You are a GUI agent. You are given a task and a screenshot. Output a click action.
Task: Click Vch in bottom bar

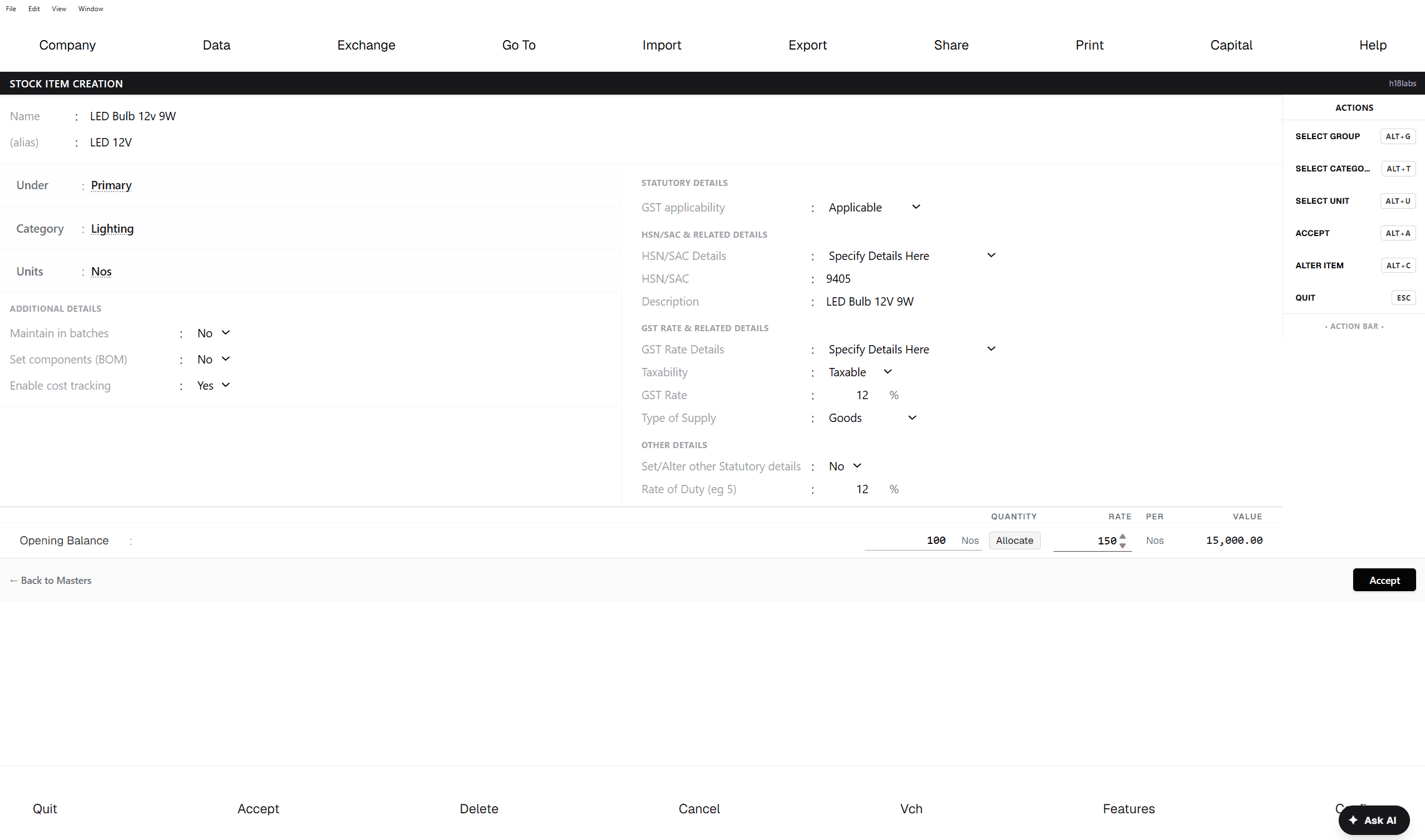(911, 809)
